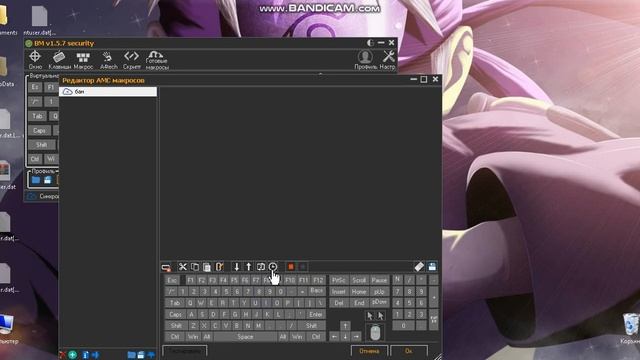Click the Z key on editor keyboard
The image size is (640, 360).
click(x=193, y=326)
